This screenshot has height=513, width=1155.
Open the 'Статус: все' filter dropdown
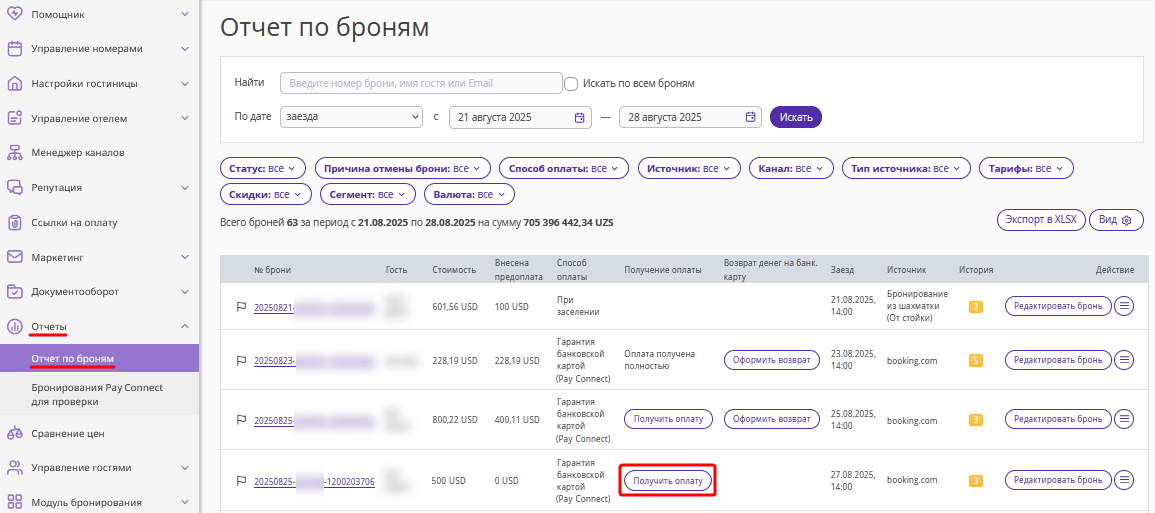262,169
